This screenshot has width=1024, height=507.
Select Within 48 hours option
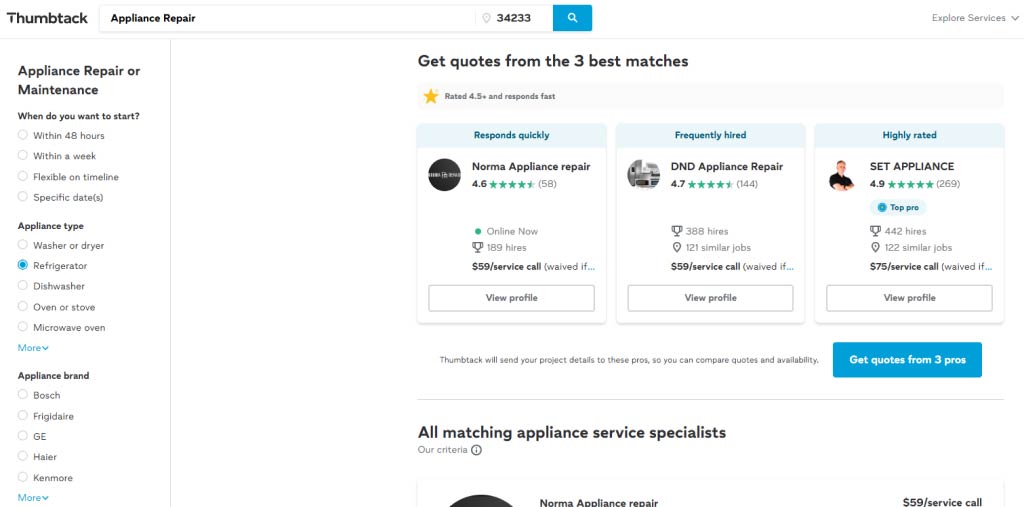tap(23, 135)
